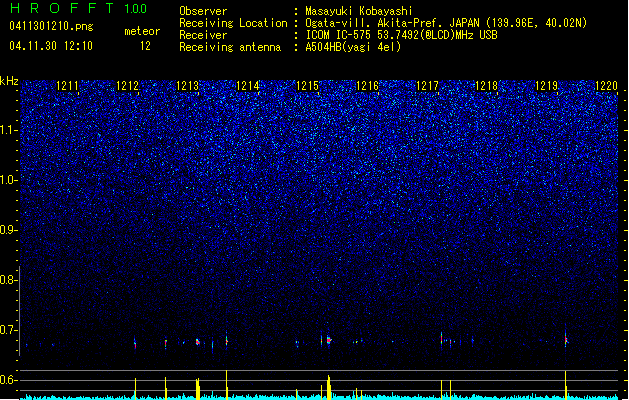Click the 1216 time marker label
The width and height of the screenshot is (629, 400).
point(367,86)
